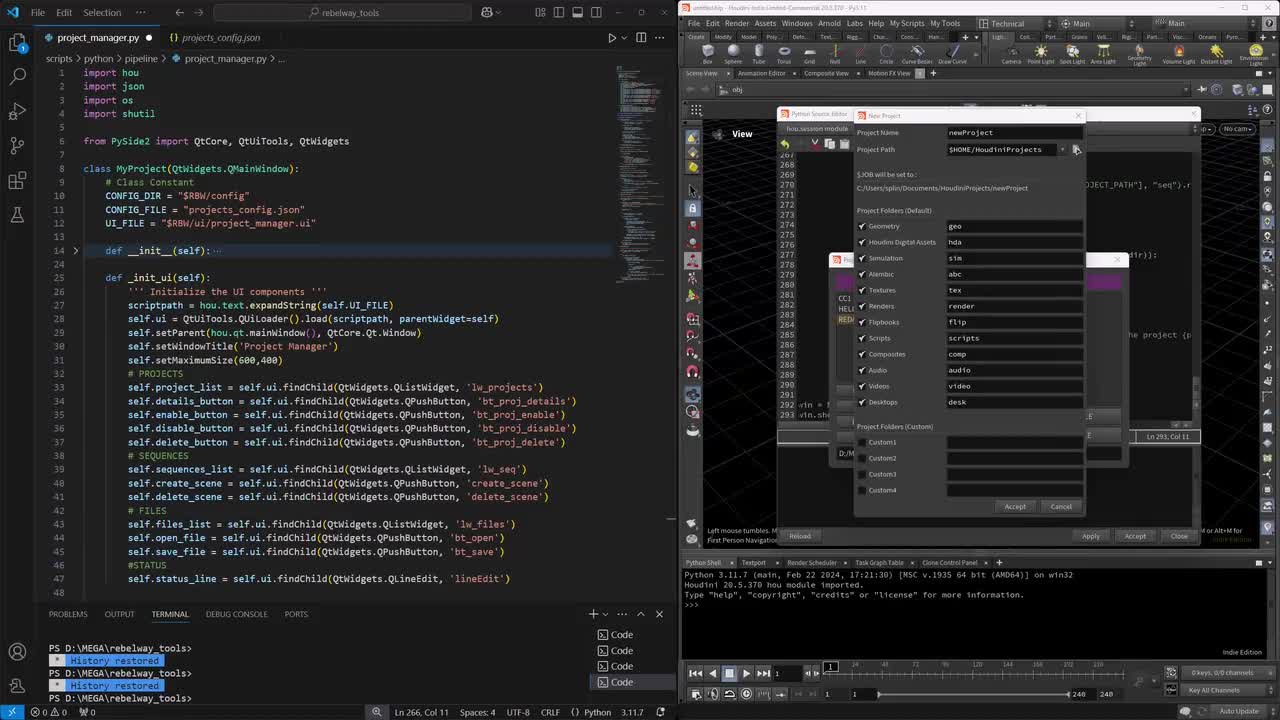Open the VS Code Explorer view

[x=17, y=42]
